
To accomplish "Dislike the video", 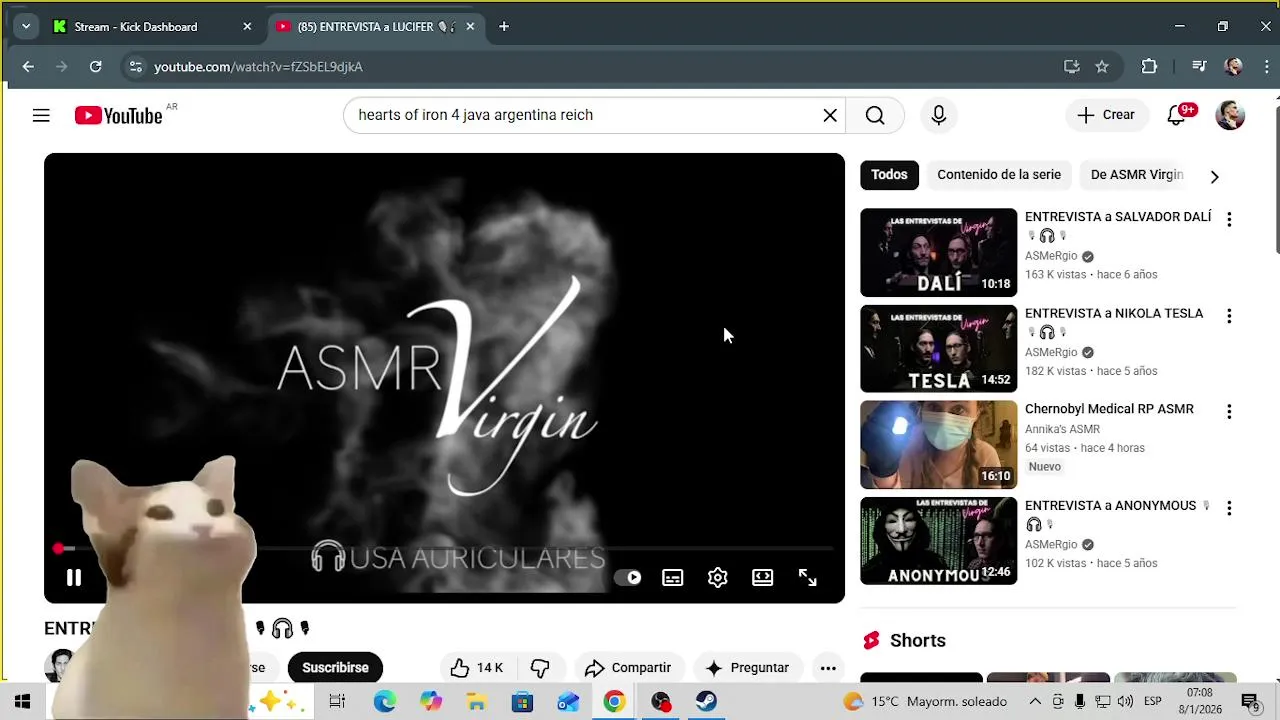I will tap(540, 668).
